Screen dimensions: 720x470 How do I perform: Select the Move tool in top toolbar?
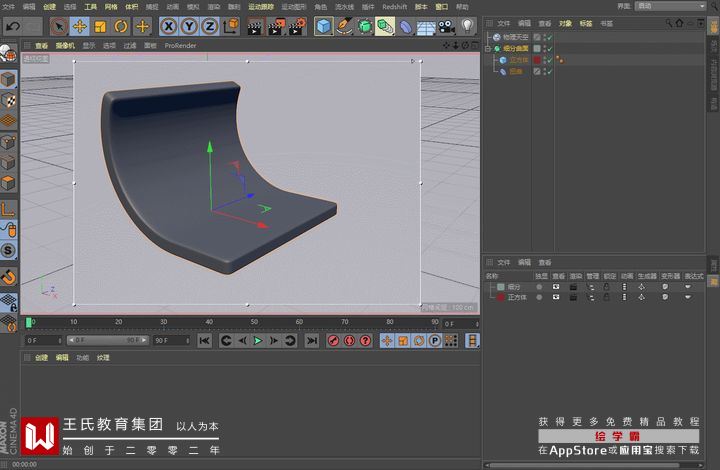(80, 26)
